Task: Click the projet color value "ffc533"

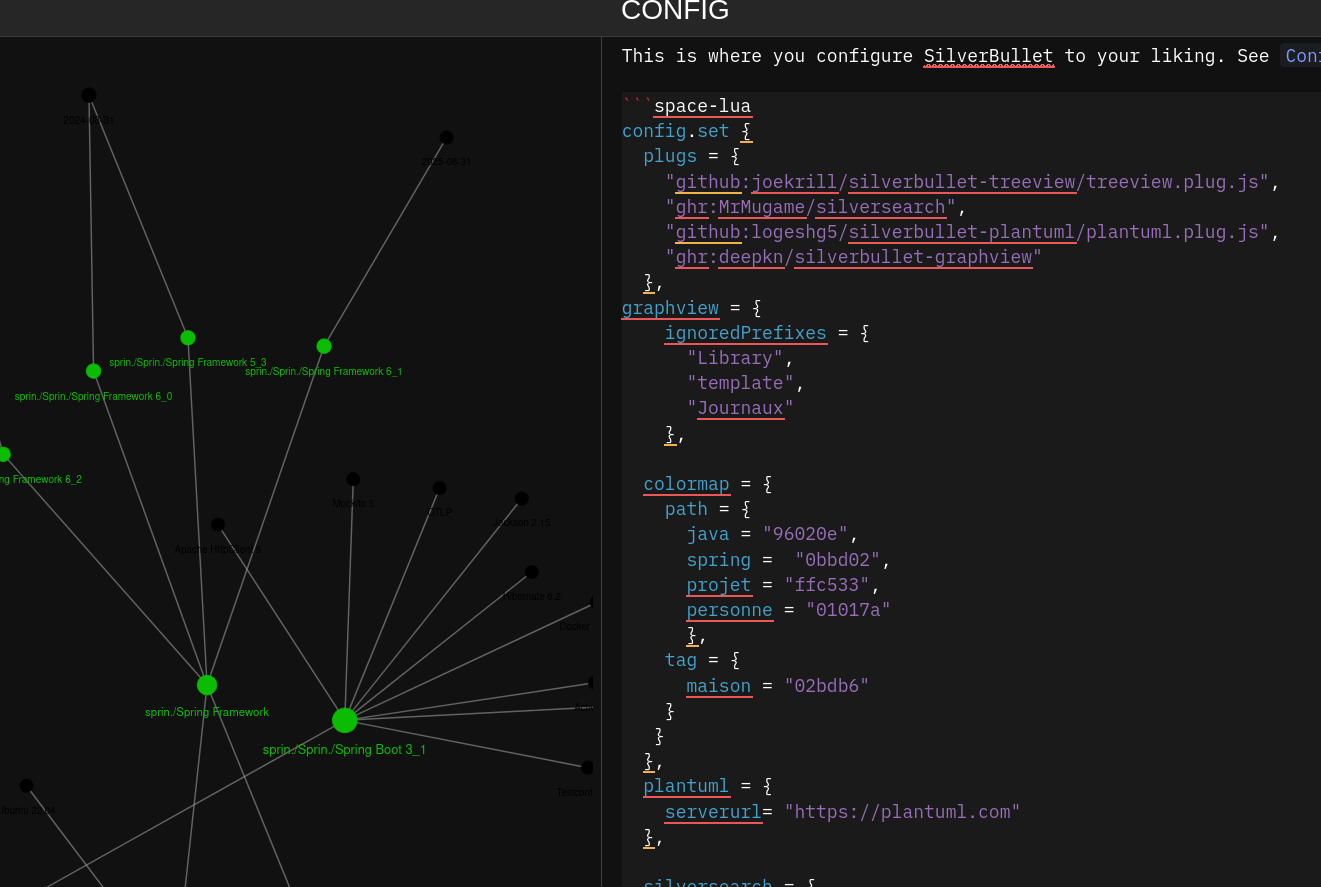Action: tap(826, 585)
